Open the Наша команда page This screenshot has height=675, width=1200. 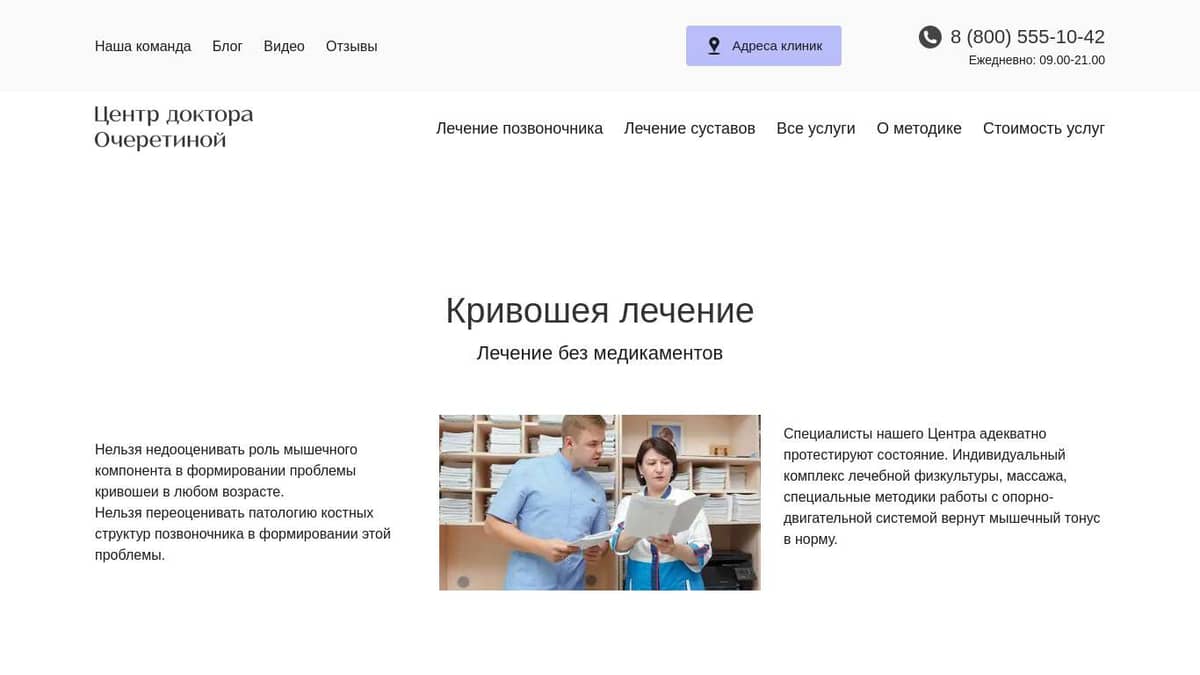coord(143,45)
